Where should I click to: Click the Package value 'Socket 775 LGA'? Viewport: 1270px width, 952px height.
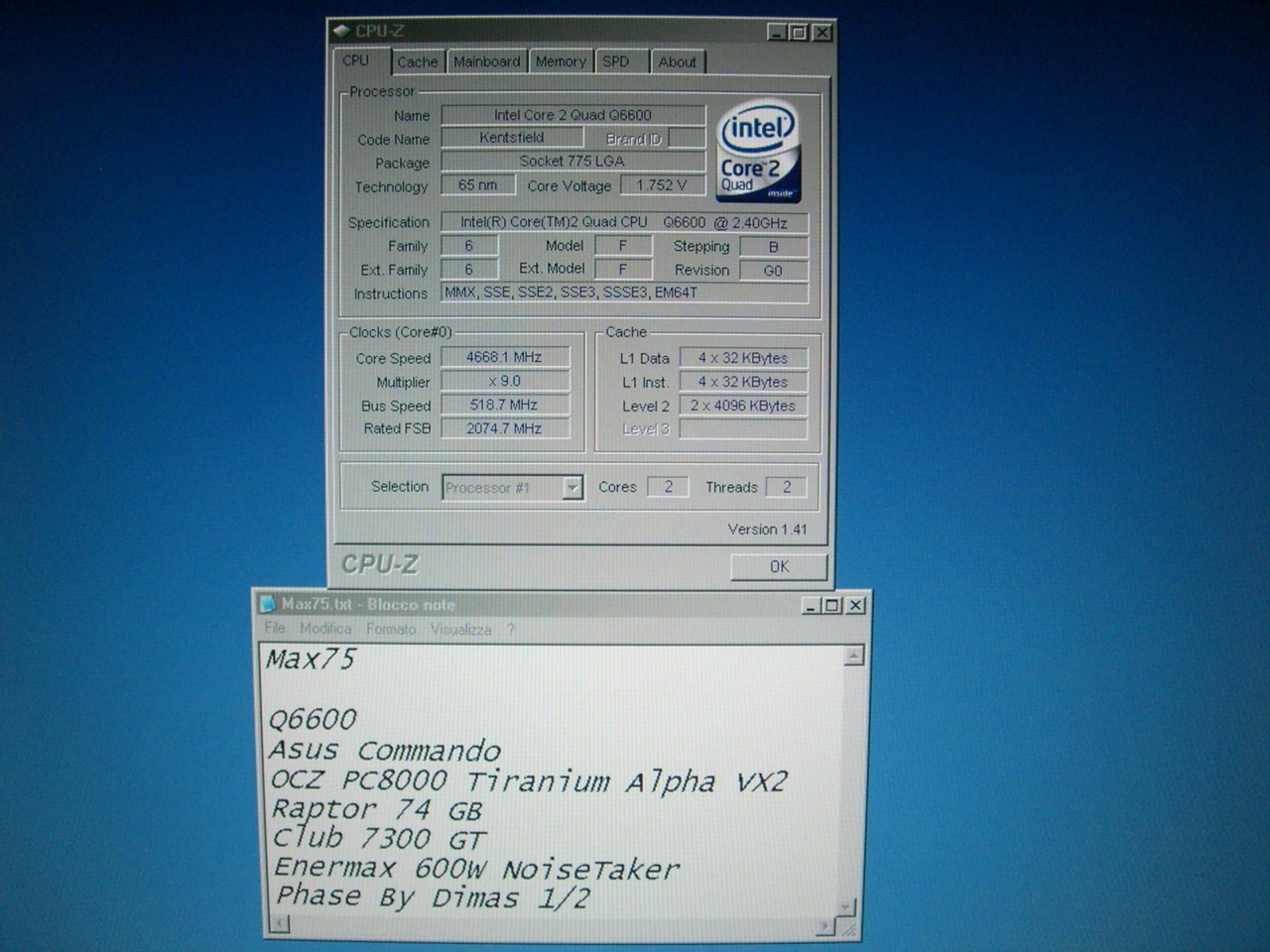coord(573,161)
